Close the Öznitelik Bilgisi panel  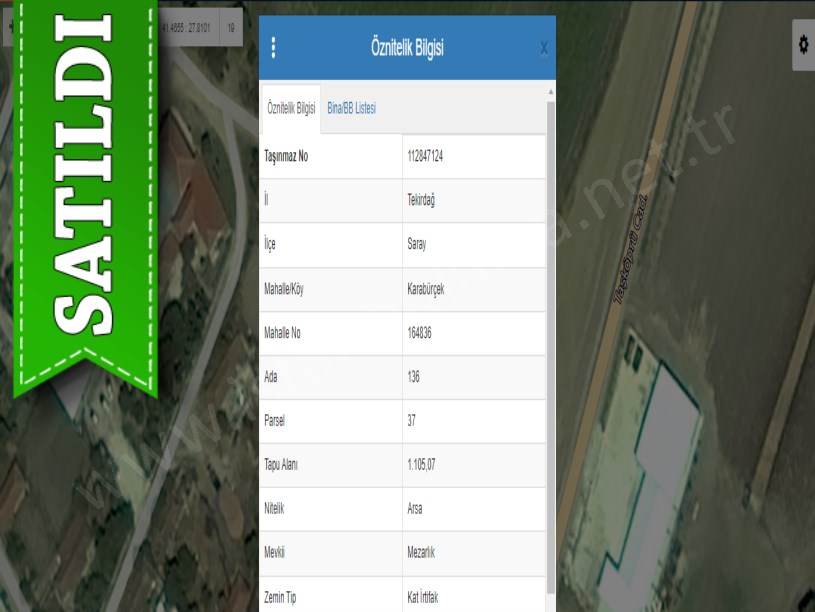point(543,48)
